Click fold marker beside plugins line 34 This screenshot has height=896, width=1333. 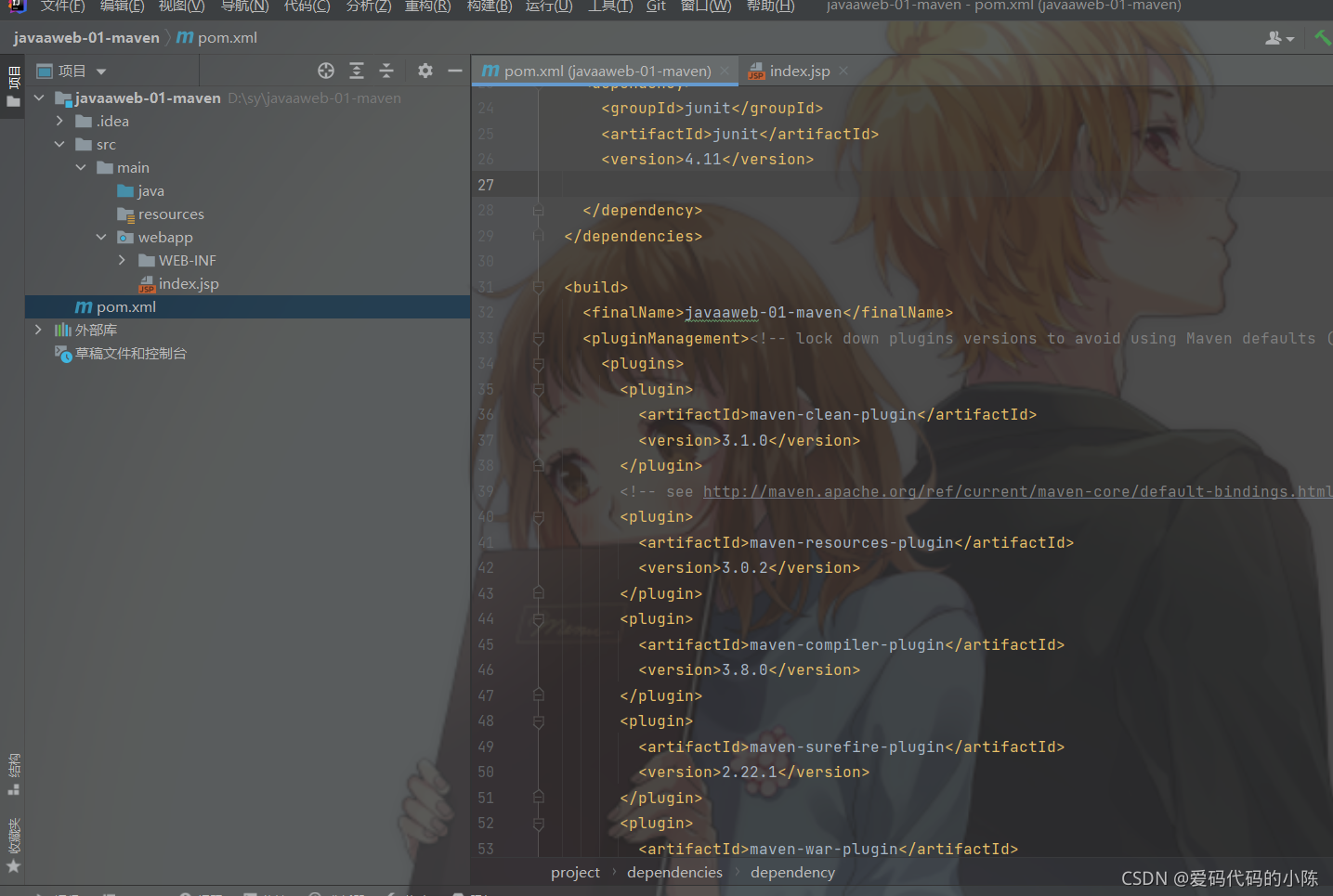[538, 364]
